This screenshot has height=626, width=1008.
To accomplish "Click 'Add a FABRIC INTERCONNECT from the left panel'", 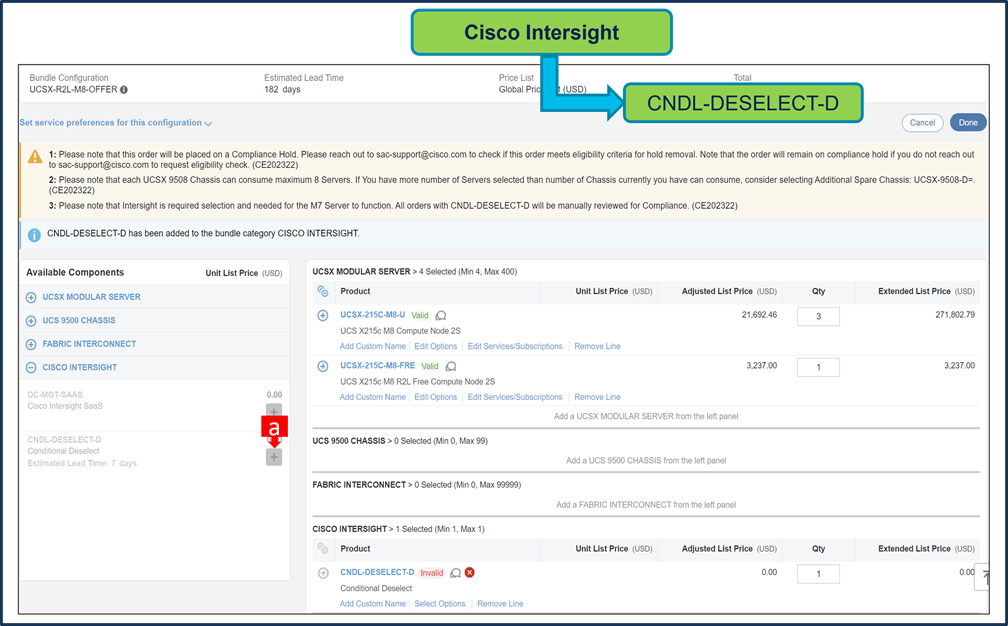I will 646,505.
